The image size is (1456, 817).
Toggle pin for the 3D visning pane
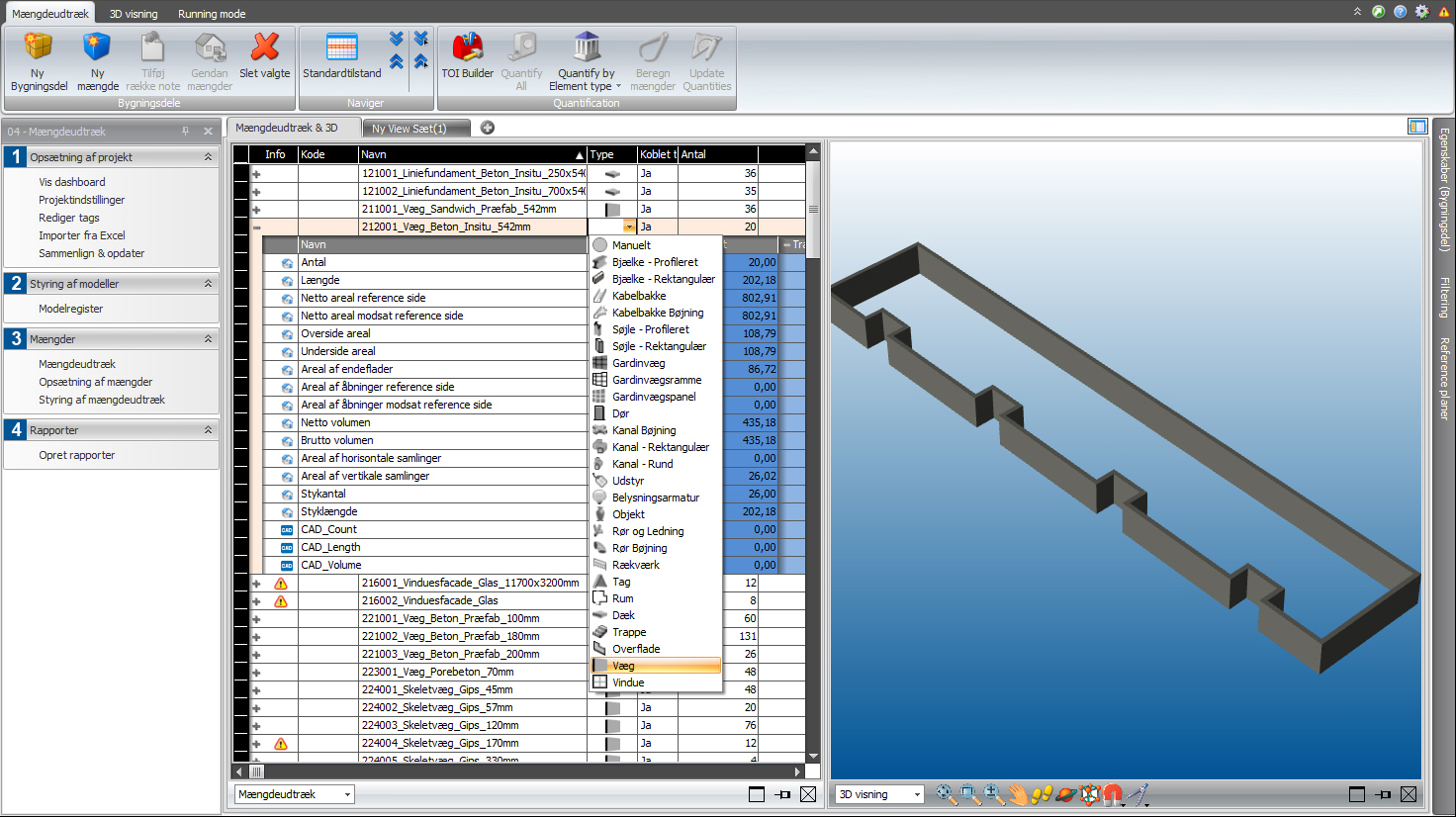[x=1383, y=794]
